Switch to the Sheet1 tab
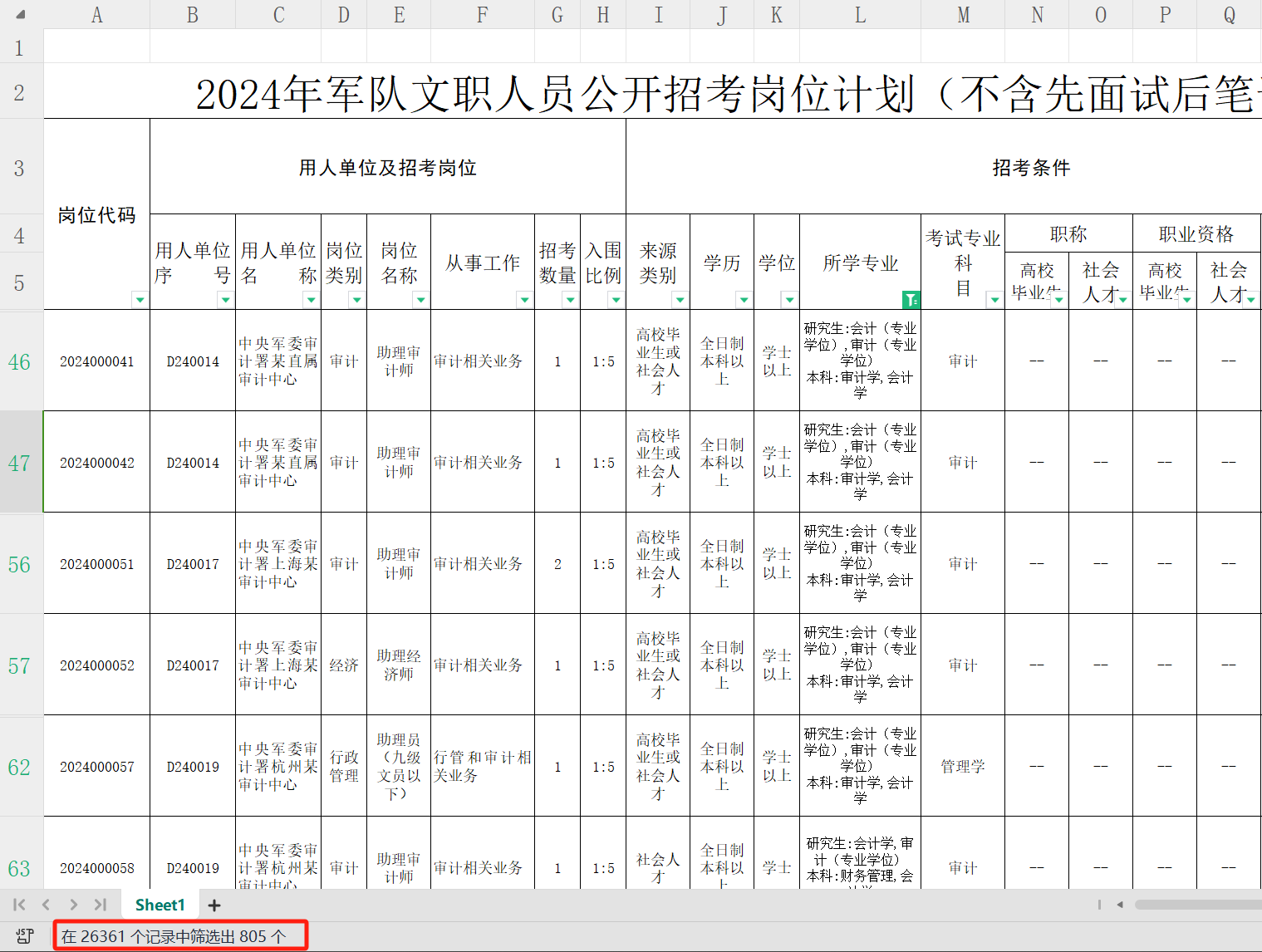Viewport: 1262px width, 952px height. [160, 905]
